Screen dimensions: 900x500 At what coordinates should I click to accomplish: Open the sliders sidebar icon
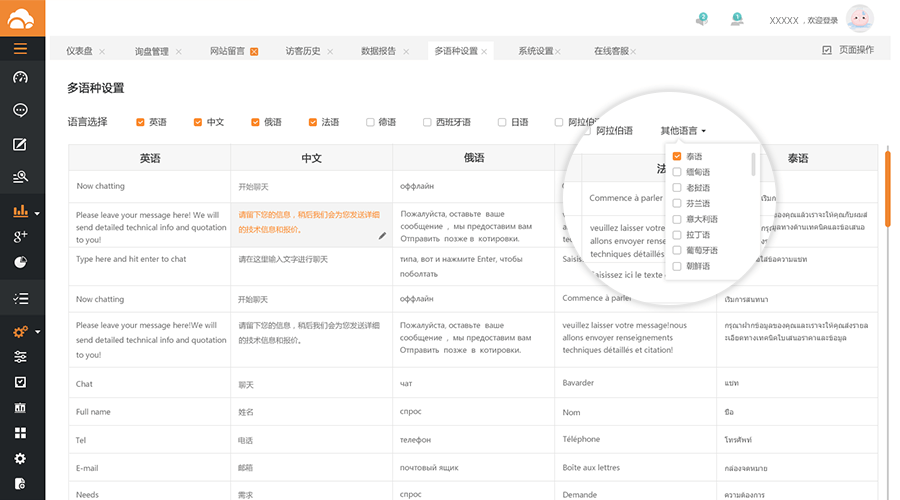coord(21,357)
